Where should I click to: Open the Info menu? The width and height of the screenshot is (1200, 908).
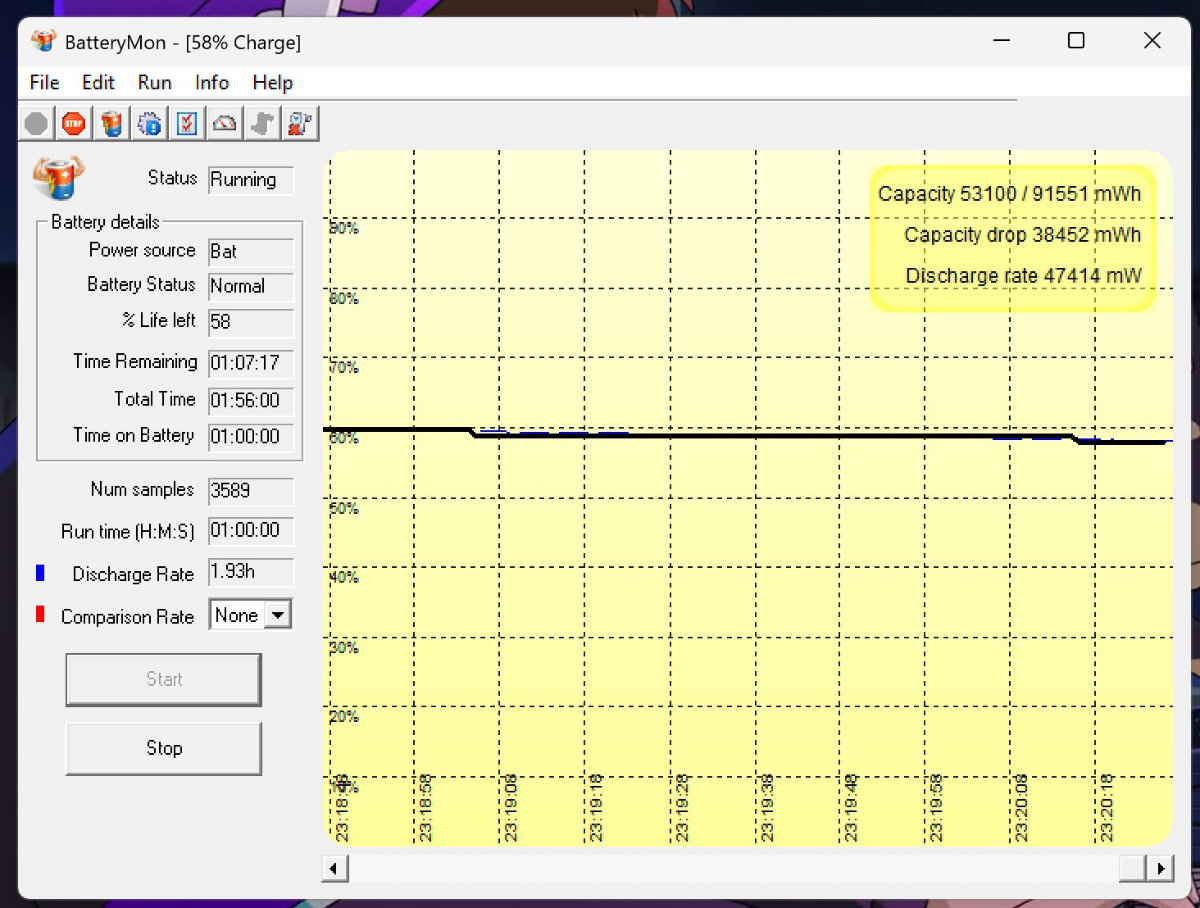coord(212,83)
